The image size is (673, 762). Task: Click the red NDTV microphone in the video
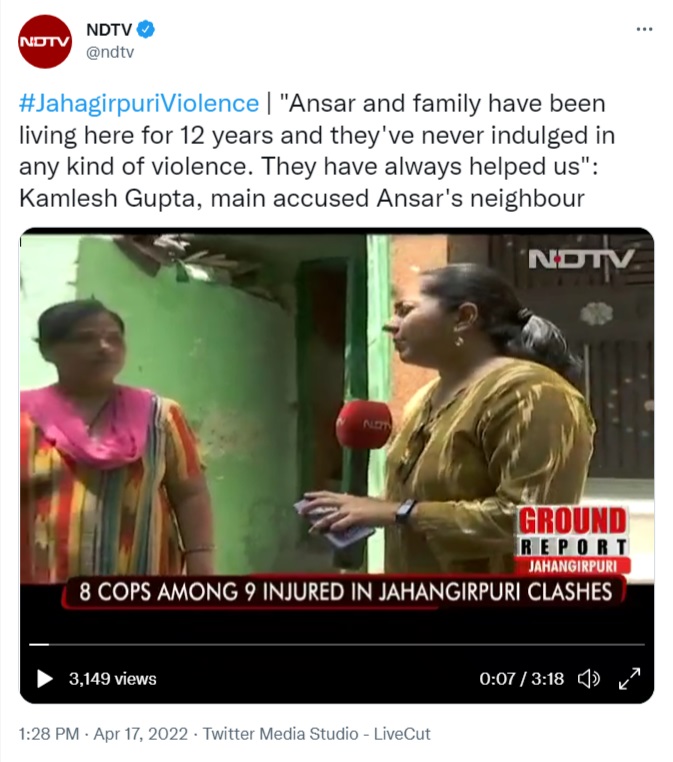point(364,425)
